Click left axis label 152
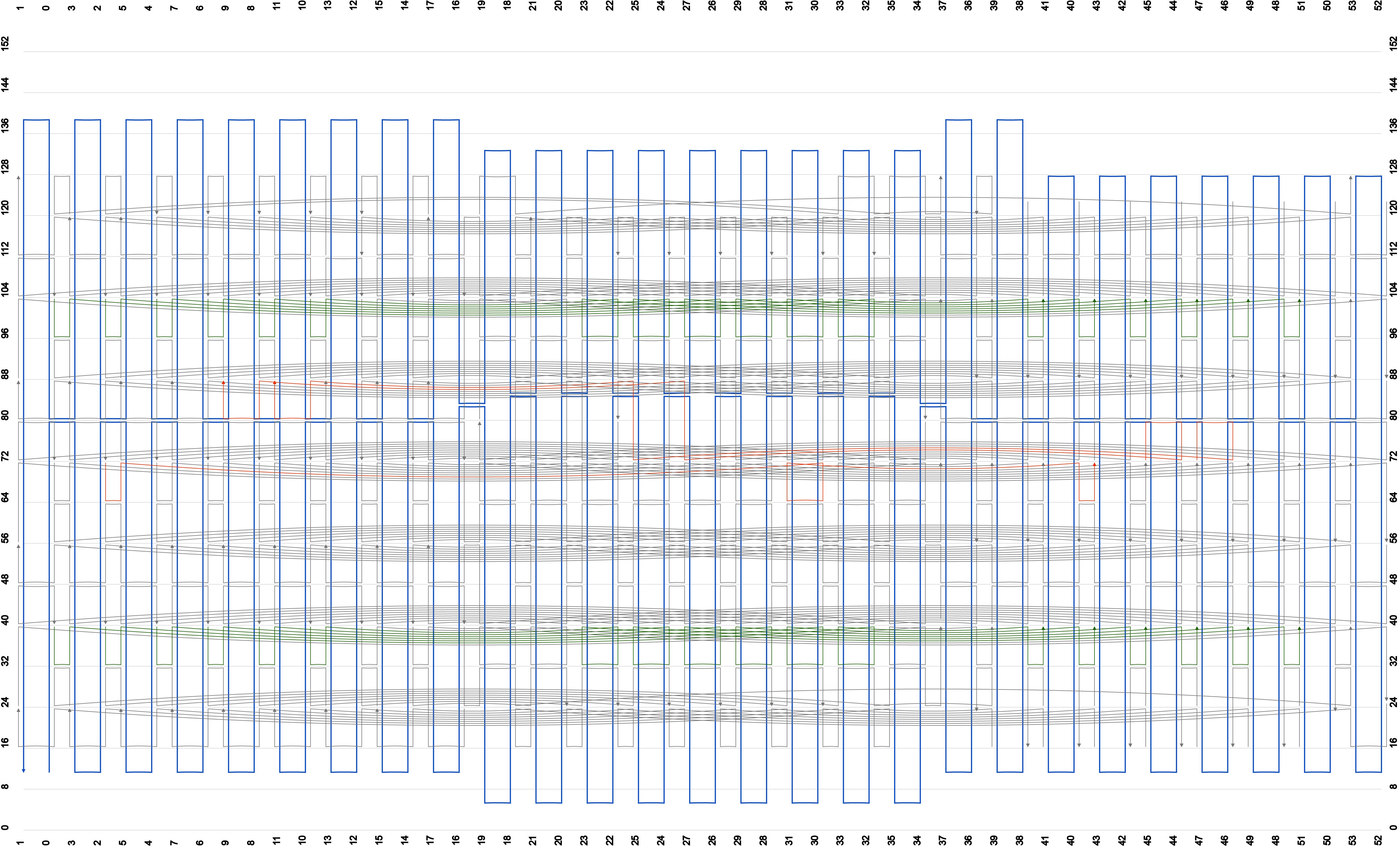Screen dimensions: 1400x846 point(5,44)
